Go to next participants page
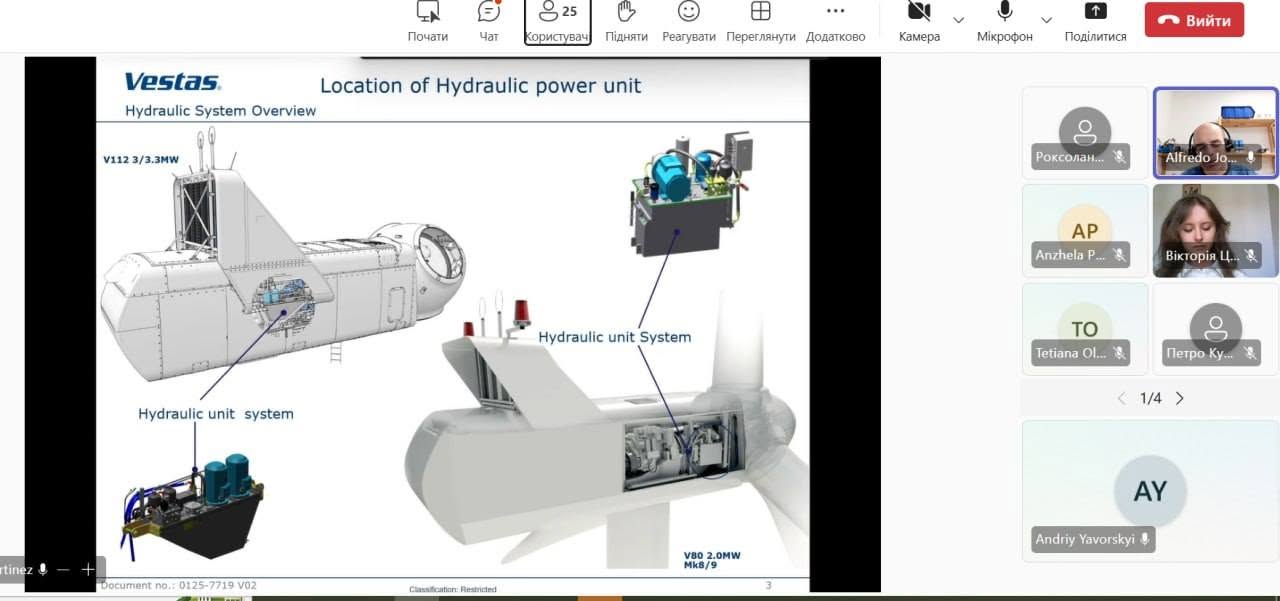Screen dimensions: 1280x601 click(1180, 398)
